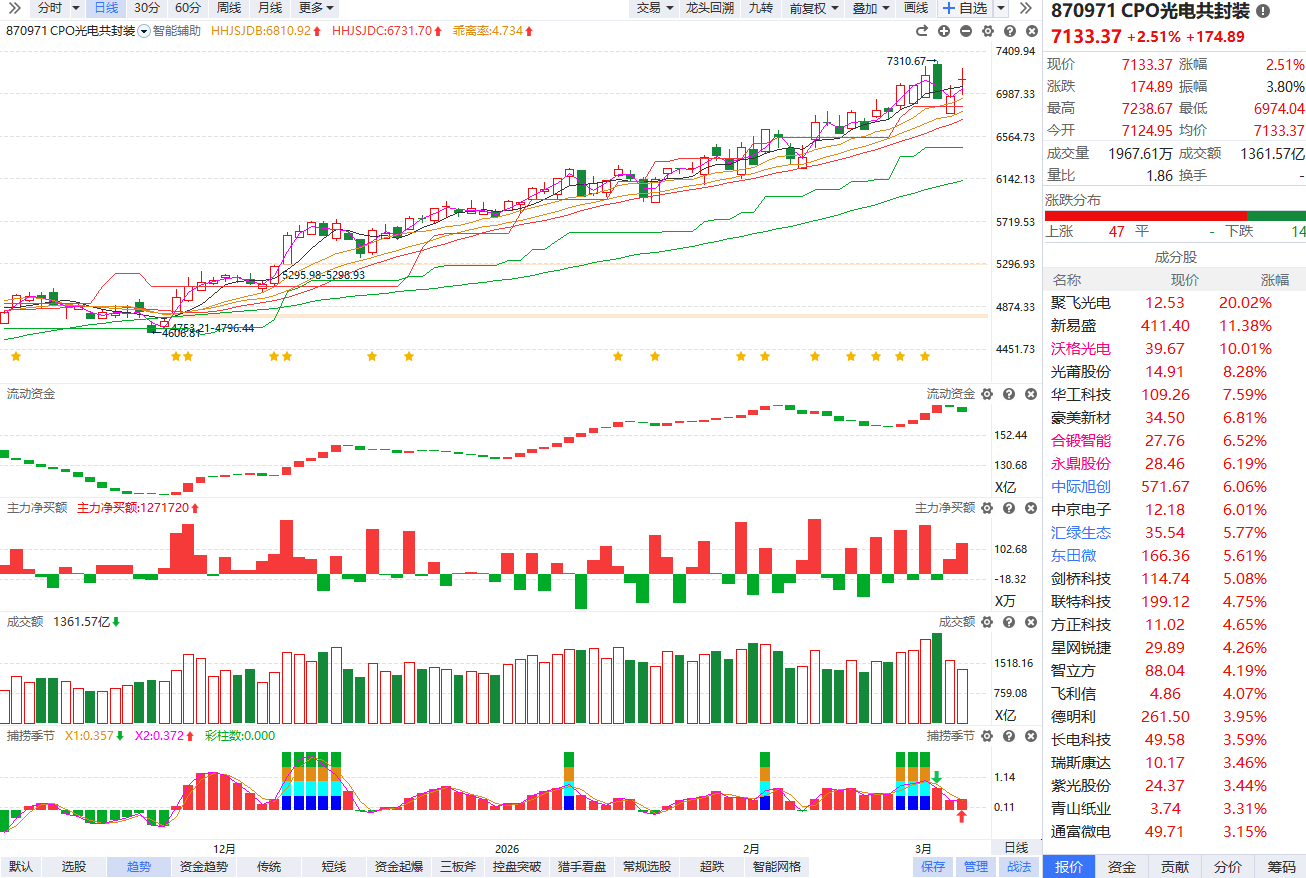Switch to 60分 chart period

click(x=188, y=8)
